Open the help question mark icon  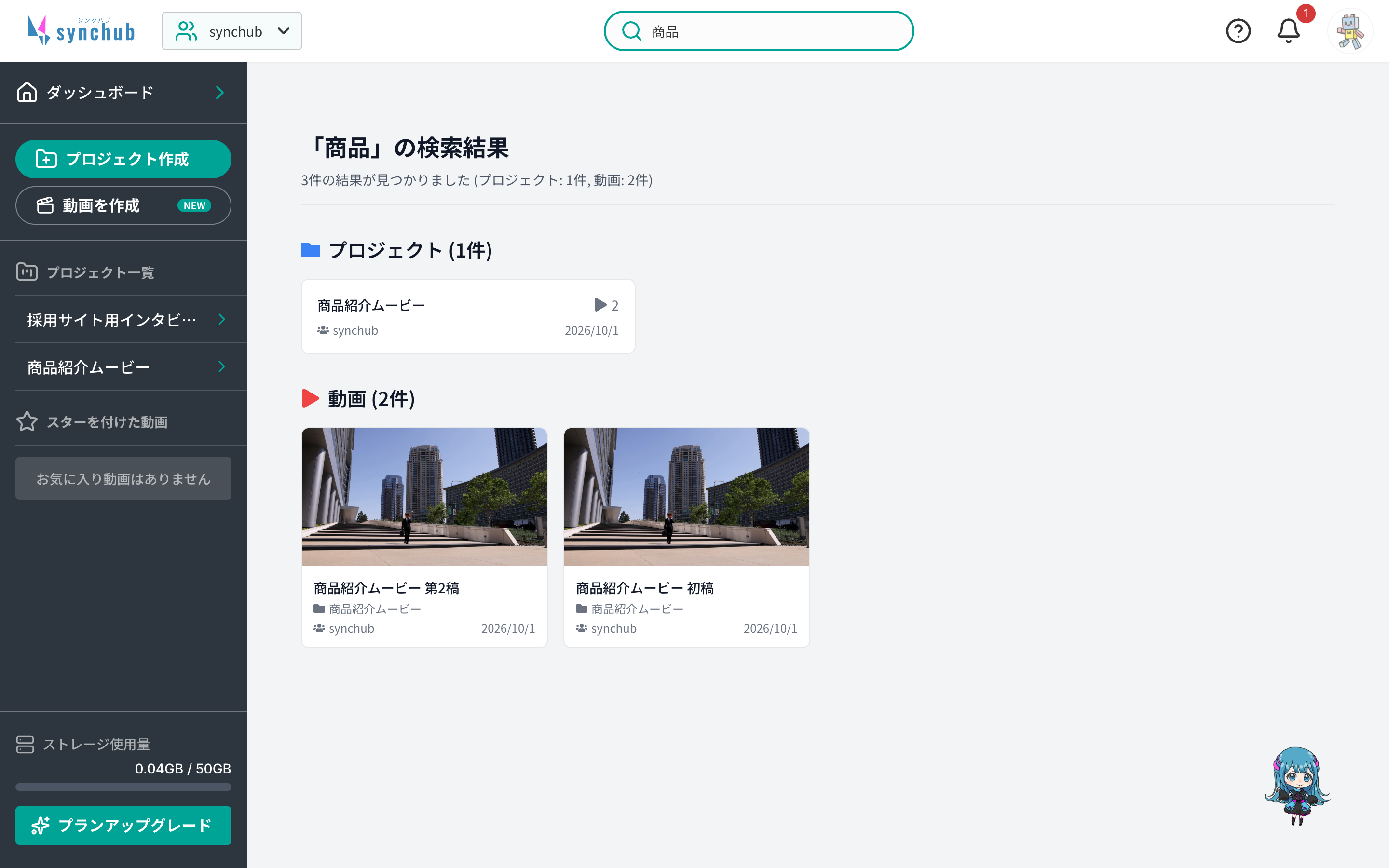(x=1238, y=31)
